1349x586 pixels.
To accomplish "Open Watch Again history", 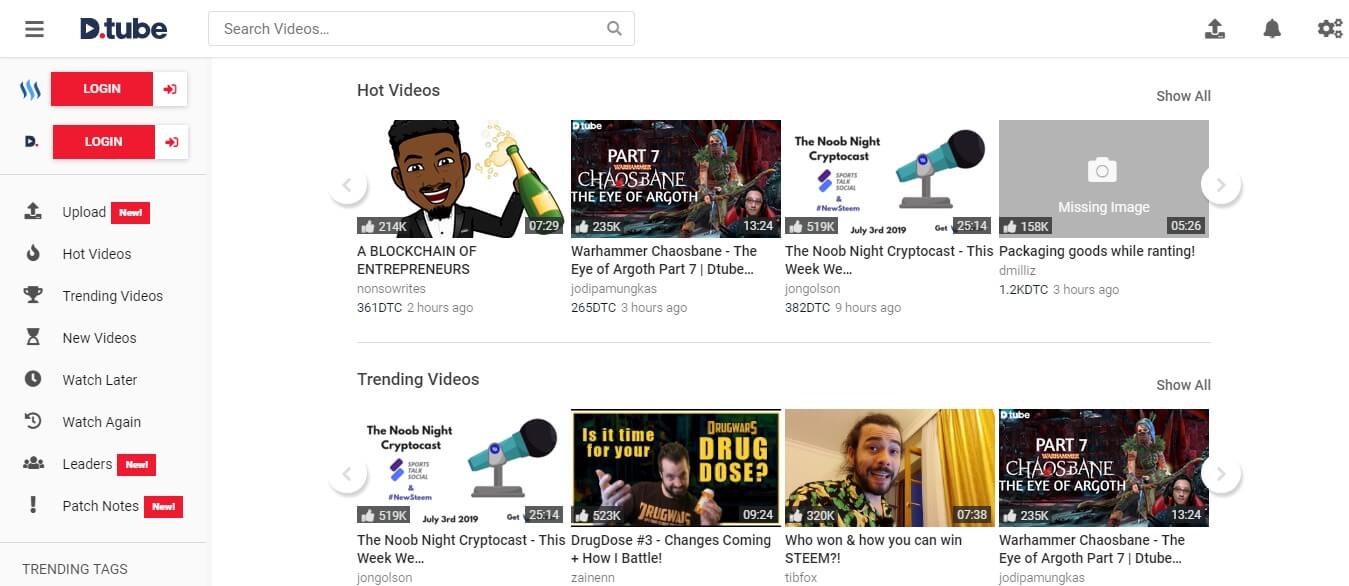I will point(102,422).
